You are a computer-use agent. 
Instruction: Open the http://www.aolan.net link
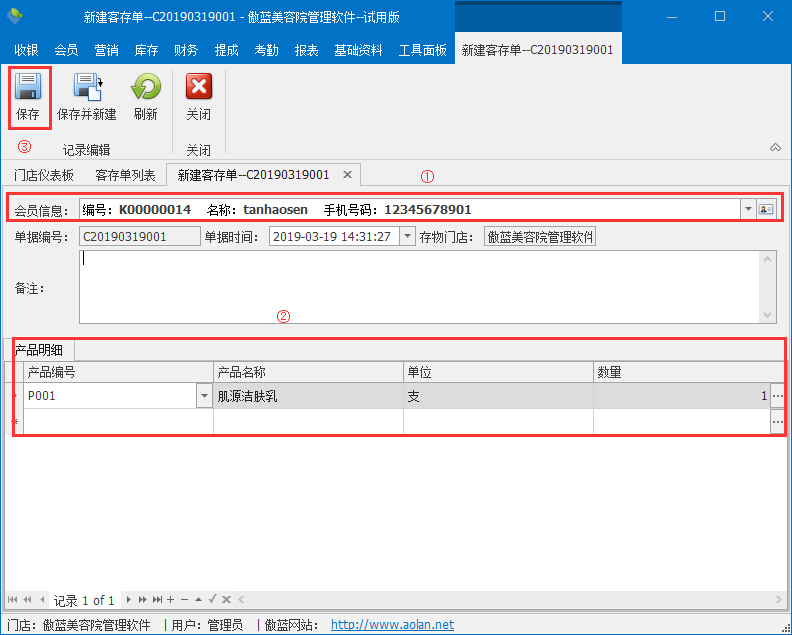click(392, 625)
